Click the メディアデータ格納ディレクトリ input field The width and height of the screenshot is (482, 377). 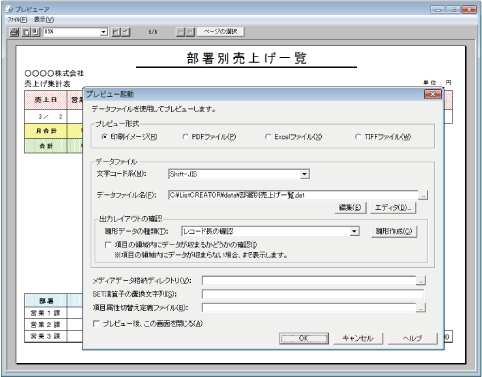tap(309, 281)
